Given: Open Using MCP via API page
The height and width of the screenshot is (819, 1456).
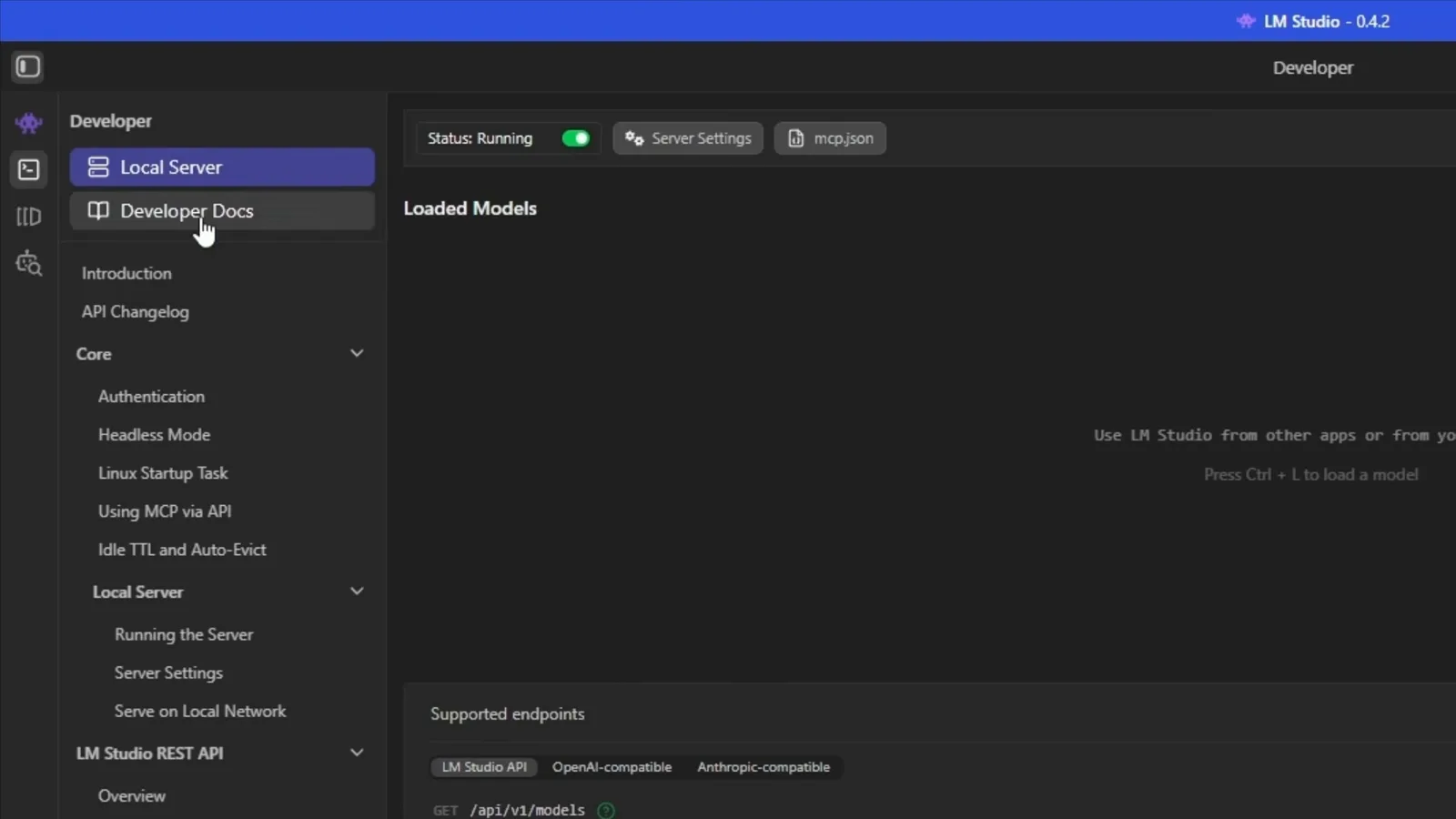Looking at the screenshot, I should tap(165, 511).
